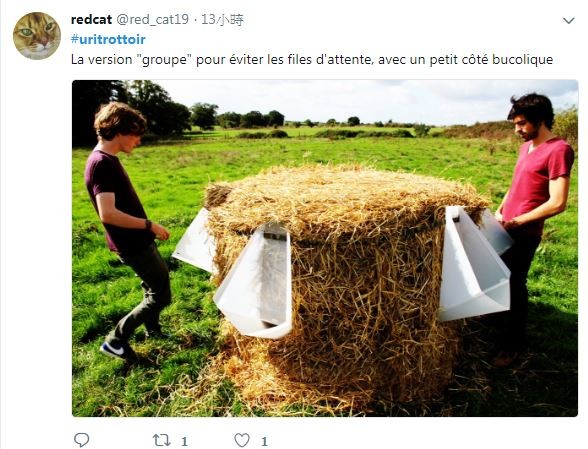
Task: Click the @red_cat19 handle
Action: coord(152,20)
